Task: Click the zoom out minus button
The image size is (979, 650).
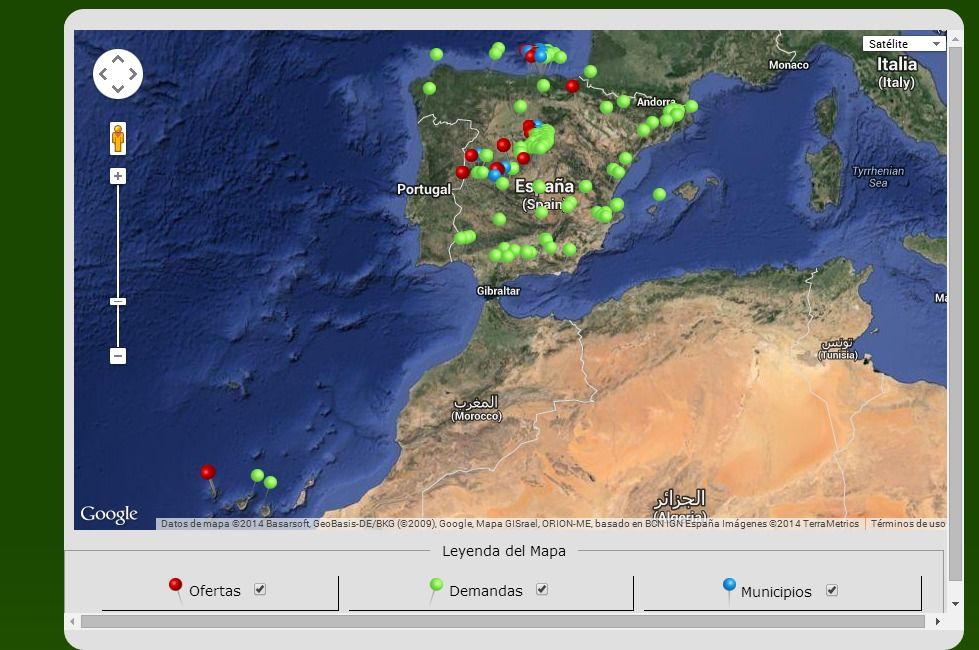Action: [118, 355]
